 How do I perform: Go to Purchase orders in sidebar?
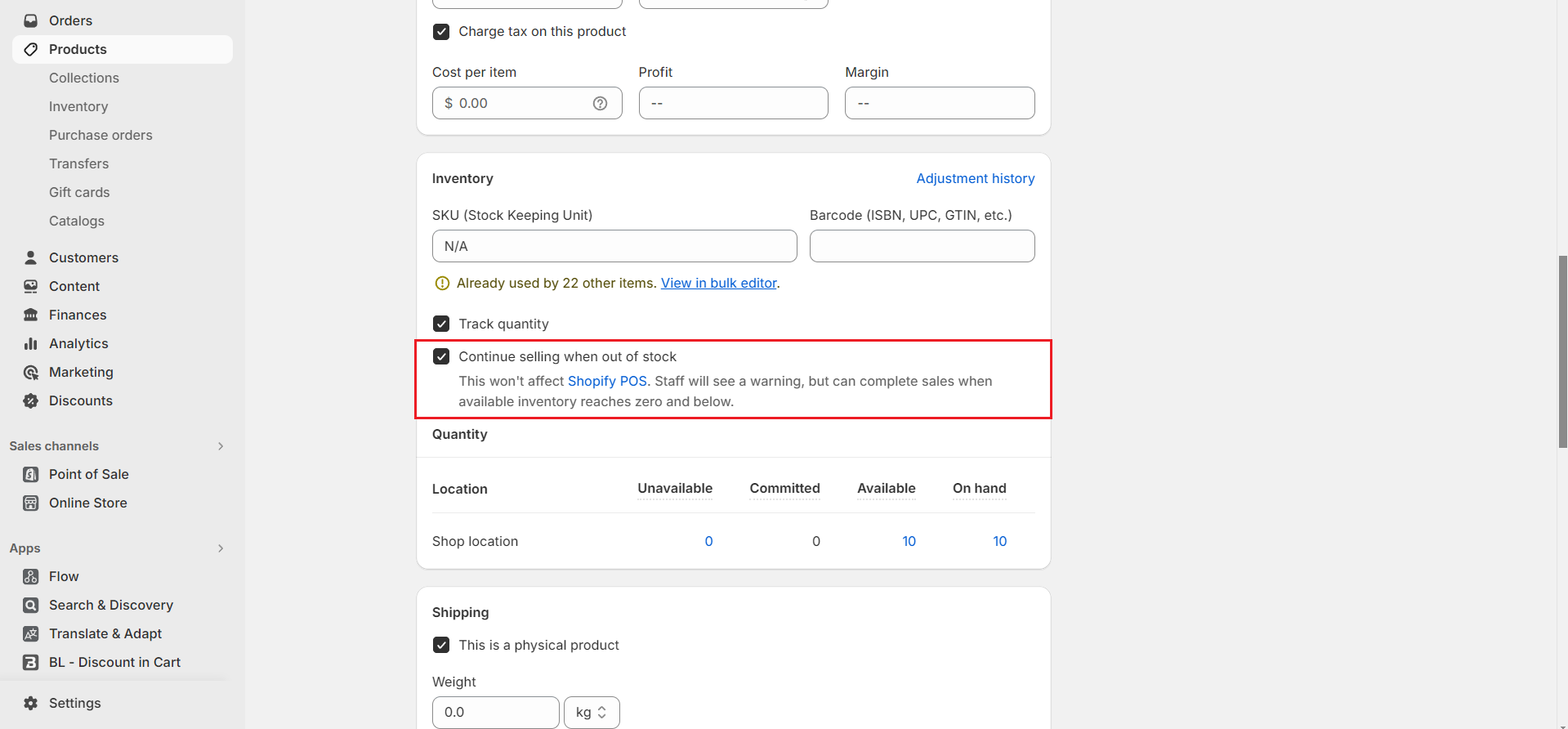(x=101, y=136)
